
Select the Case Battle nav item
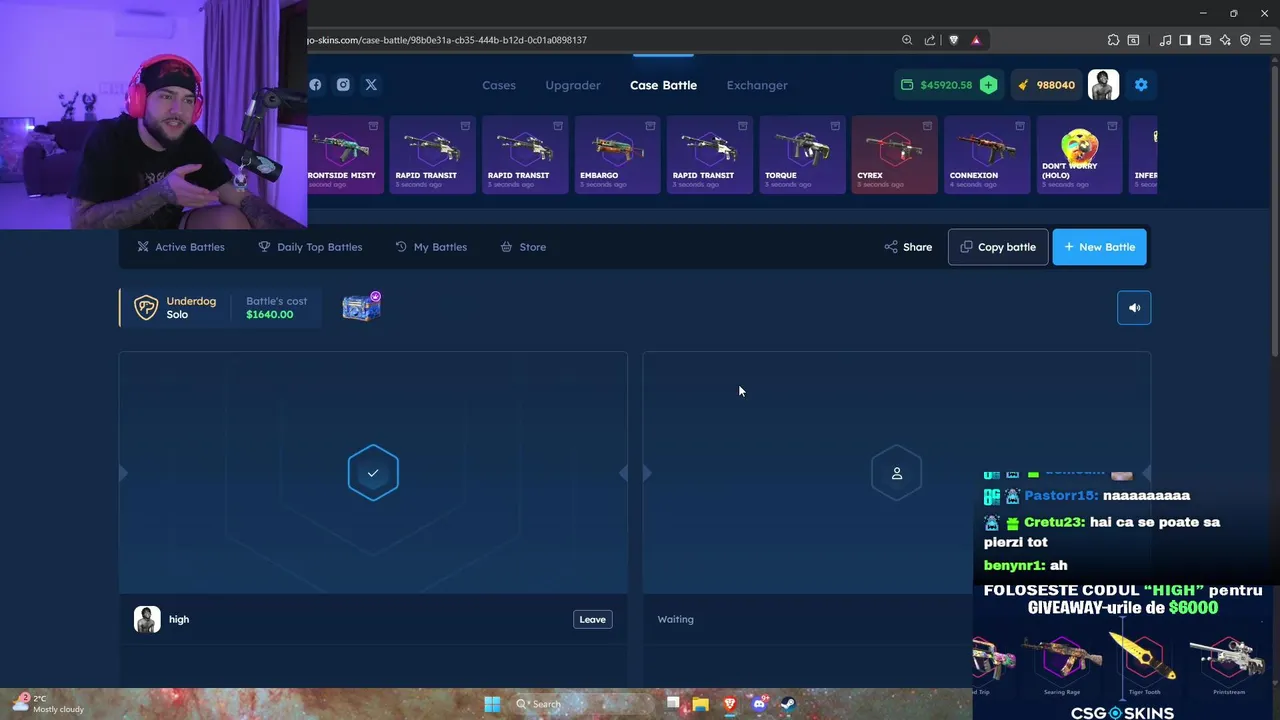click(663, 85)
